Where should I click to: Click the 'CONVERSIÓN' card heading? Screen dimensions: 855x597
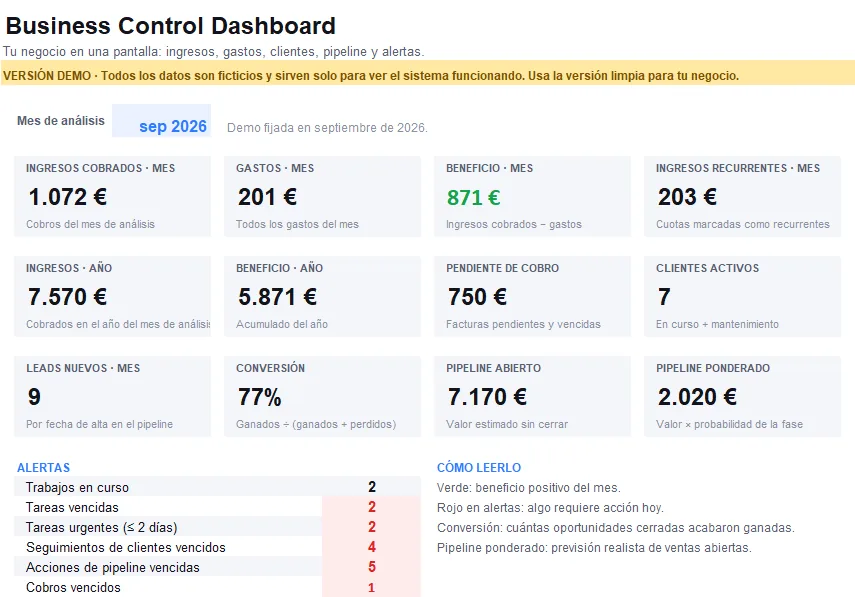pyautogui.click(x=270, y=368)
